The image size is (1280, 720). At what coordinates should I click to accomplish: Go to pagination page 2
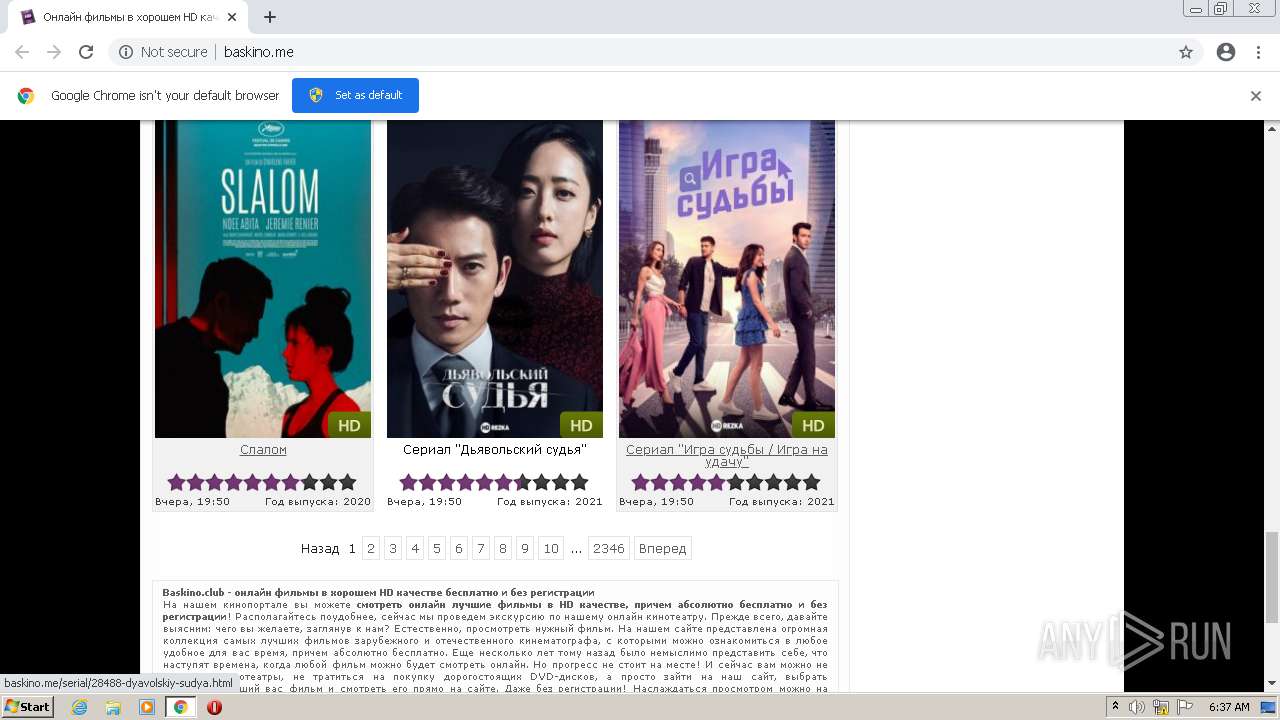coord(371,548)
